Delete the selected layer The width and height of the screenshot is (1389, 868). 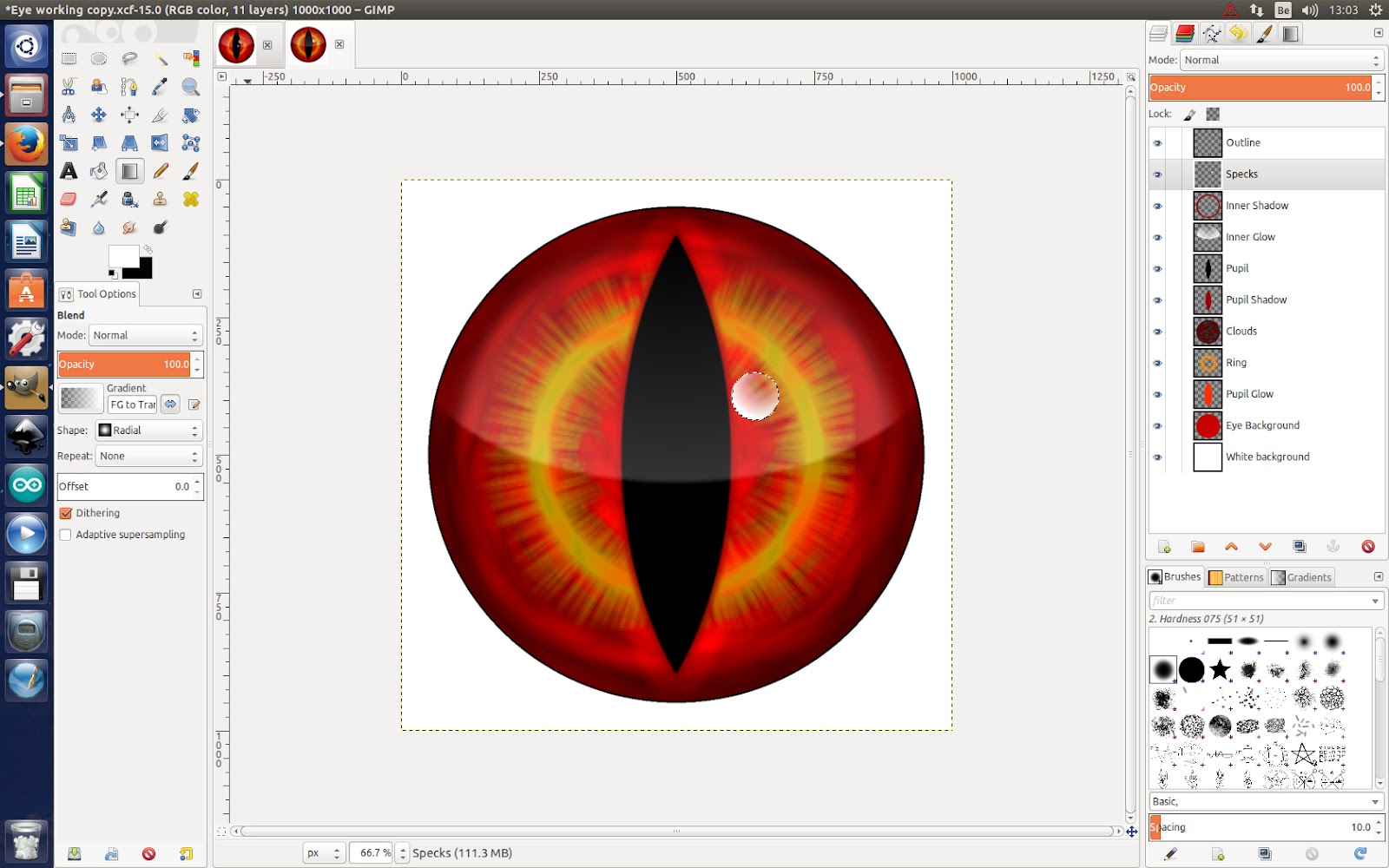click(x=1369, y=547)
